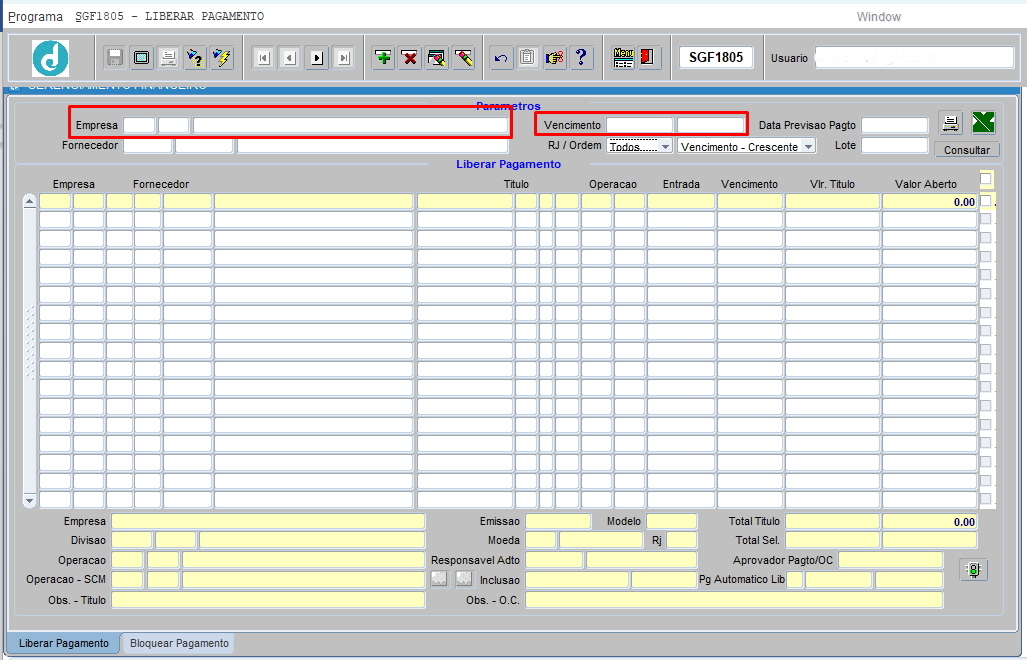The height and width of the screenshot is (660, 1027).
Task: Click the red exit door icon
Action: pos(648,58)
